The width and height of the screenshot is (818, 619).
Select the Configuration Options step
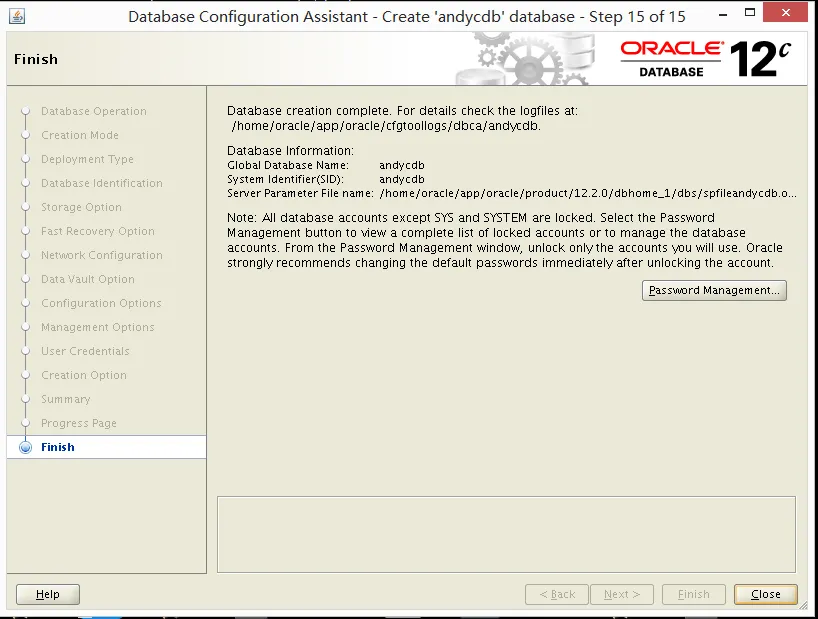coord(101,303)
